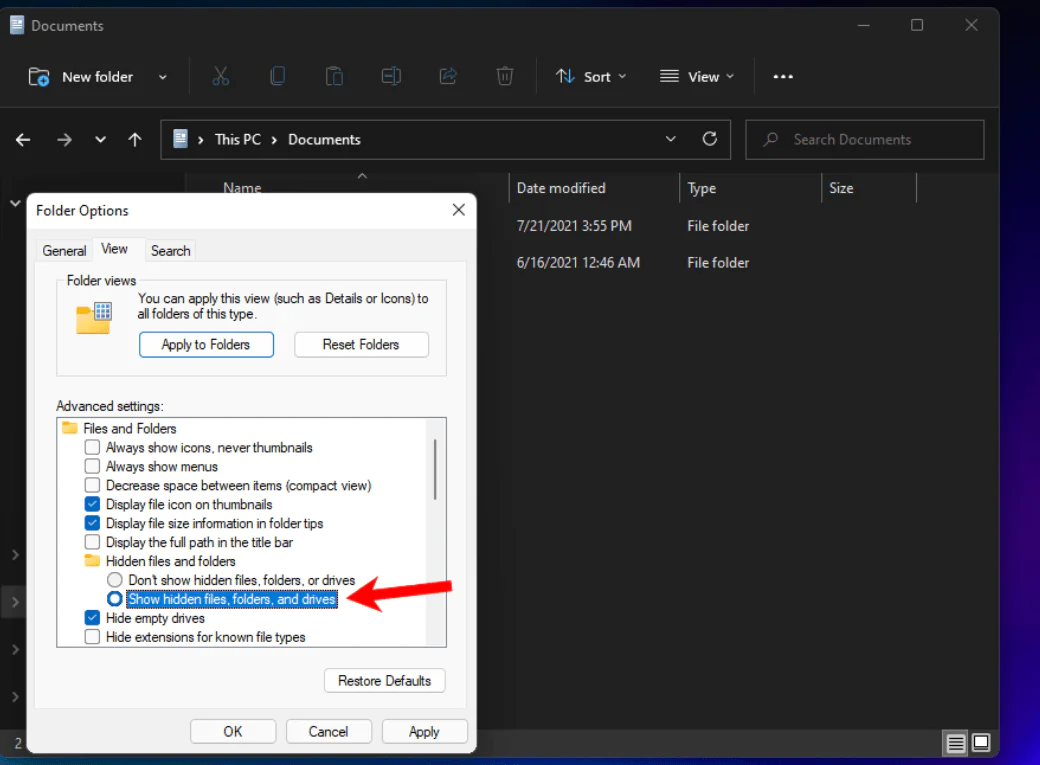Switch to the Search tab
This screenshot has width=1040, height=765.
pos(170,250)
